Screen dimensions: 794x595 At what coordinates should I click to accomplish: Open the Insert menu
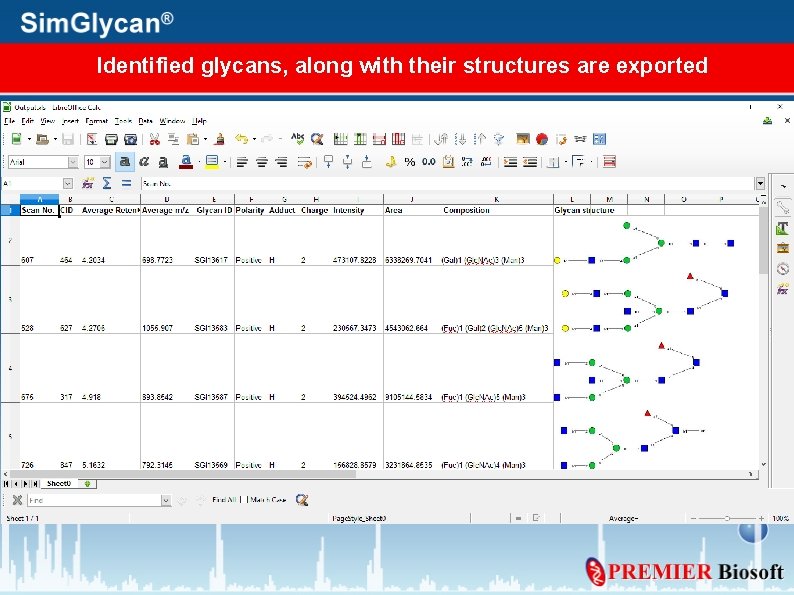click(x=70, y=121)
